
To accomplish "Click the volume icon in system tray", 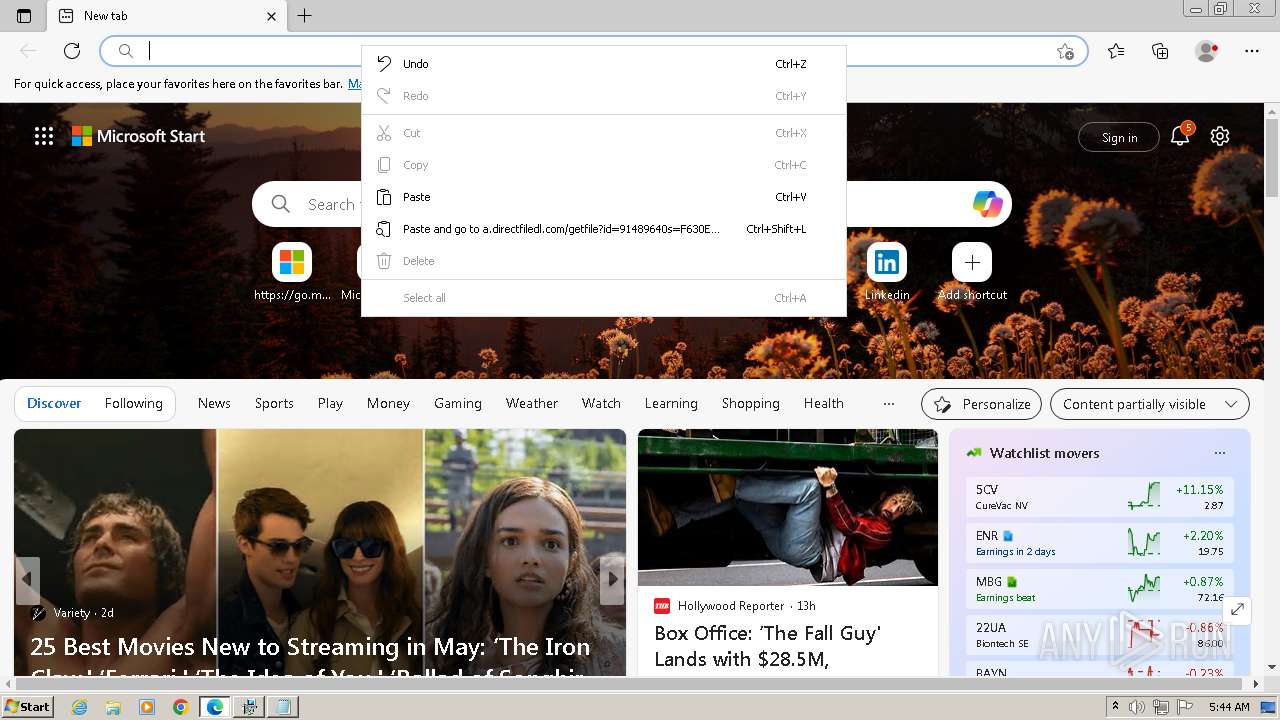I will 1137,707.
